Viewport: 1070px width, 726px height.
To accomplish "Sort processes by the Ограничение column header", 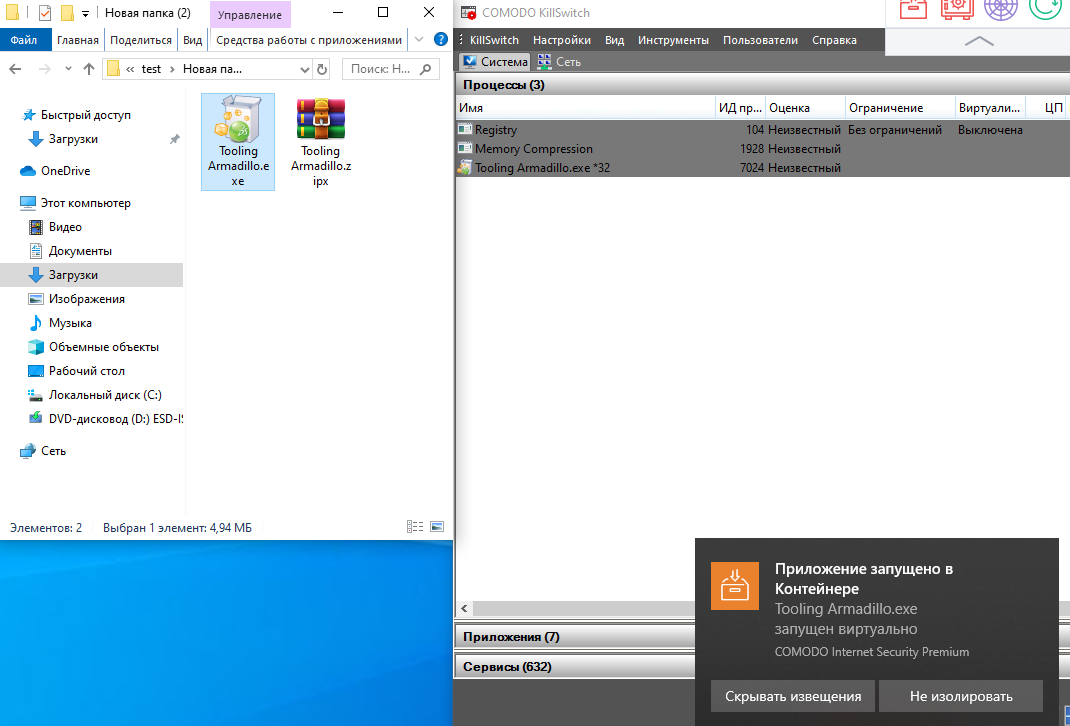I will tap(899, 108).
